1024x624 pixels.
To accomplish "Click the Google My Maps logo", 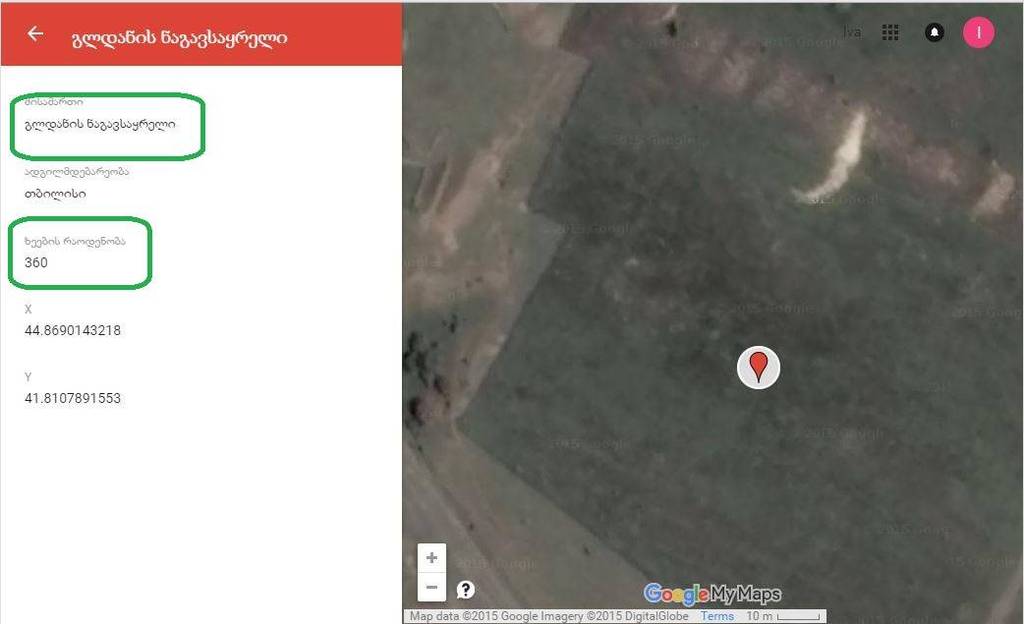I will click(x=712, y=594).
